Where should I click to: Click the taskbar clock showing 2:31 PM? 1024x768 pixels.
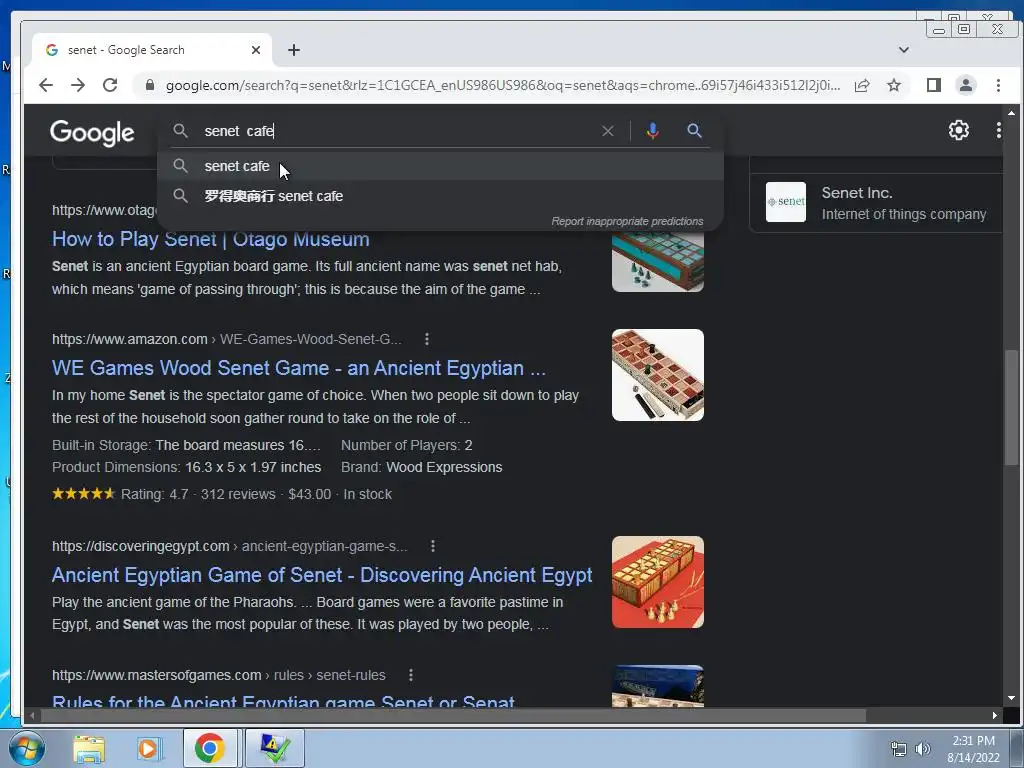[x=973, y=749]
